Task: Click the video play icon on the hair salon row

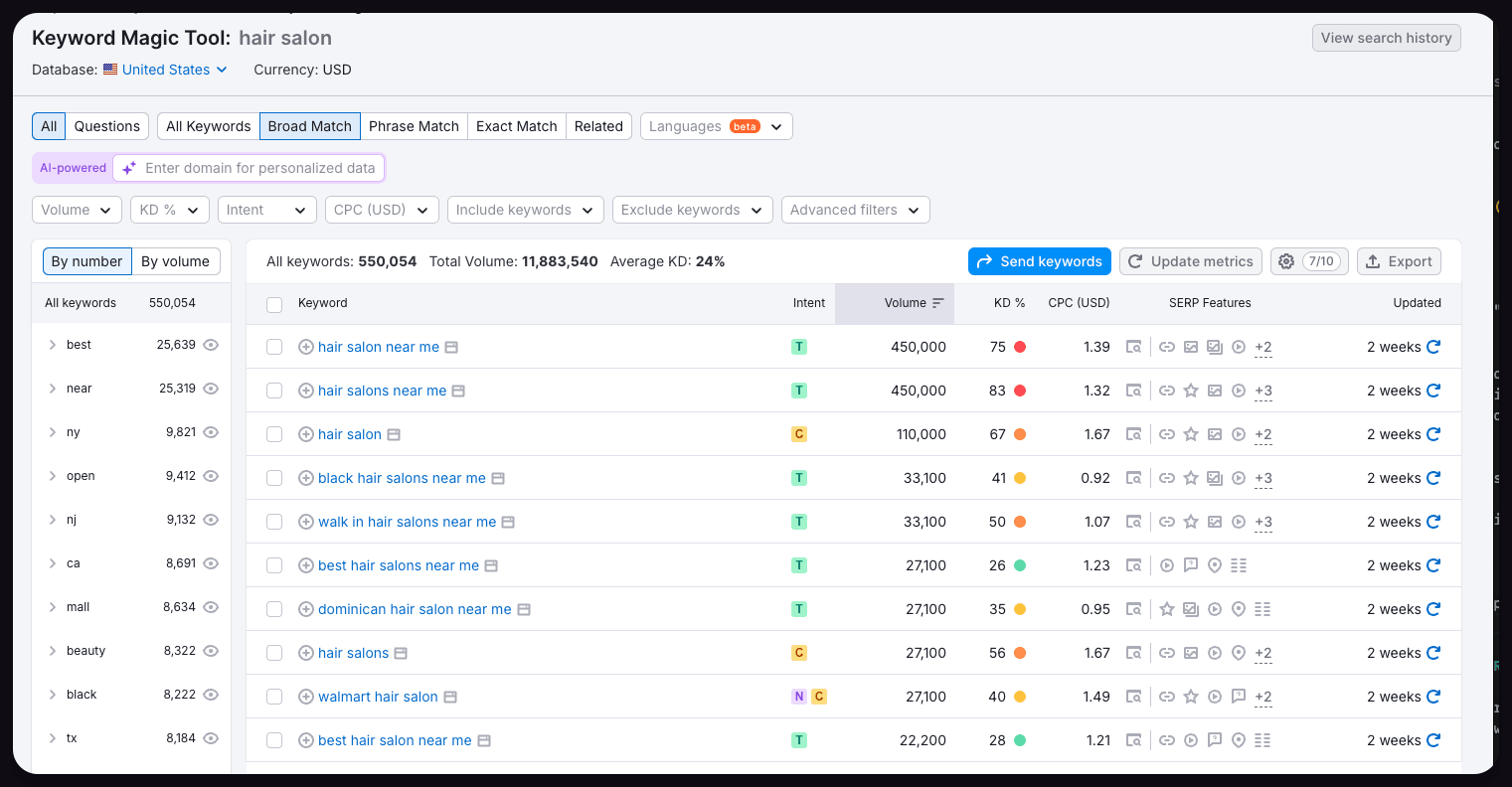Action: pos(1239,434)
